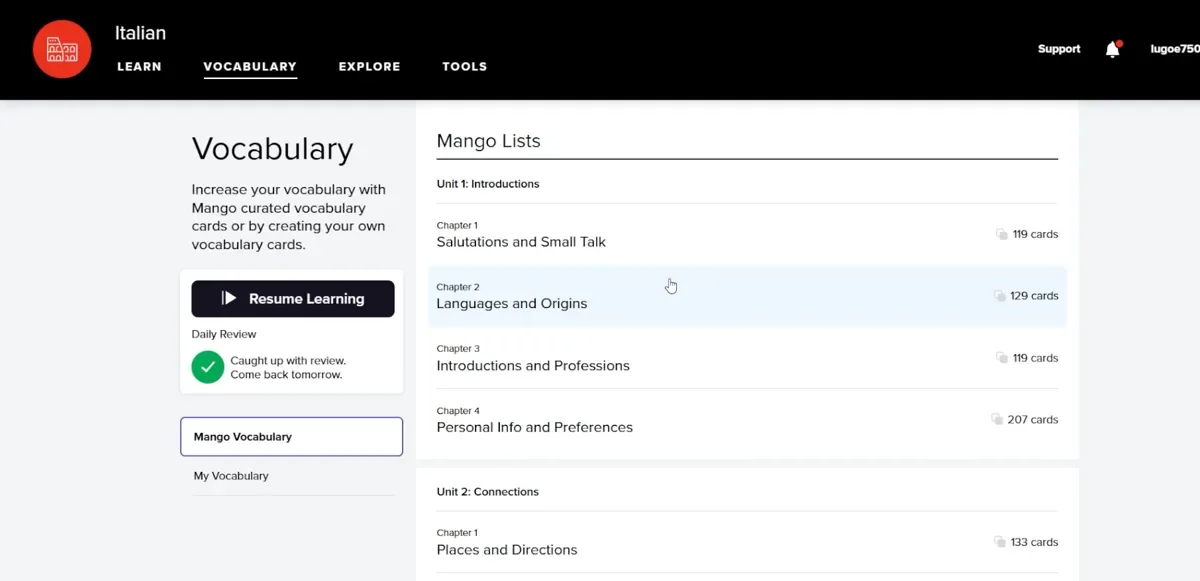Open Languages and Origins chapter
This screenshot has width=1200, height=581.
coord(512,304)
